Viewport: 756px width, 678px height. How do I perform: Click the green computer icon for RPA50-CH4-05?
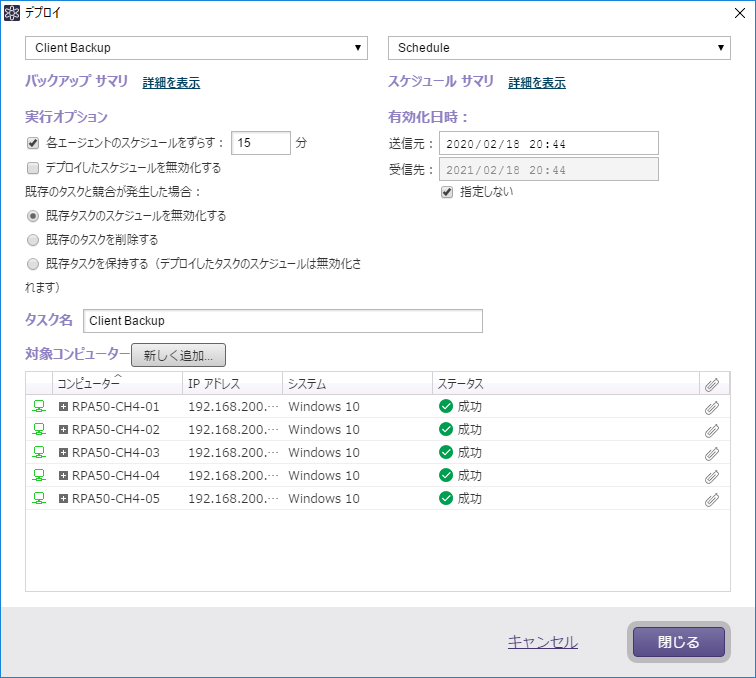pos(39,498)
